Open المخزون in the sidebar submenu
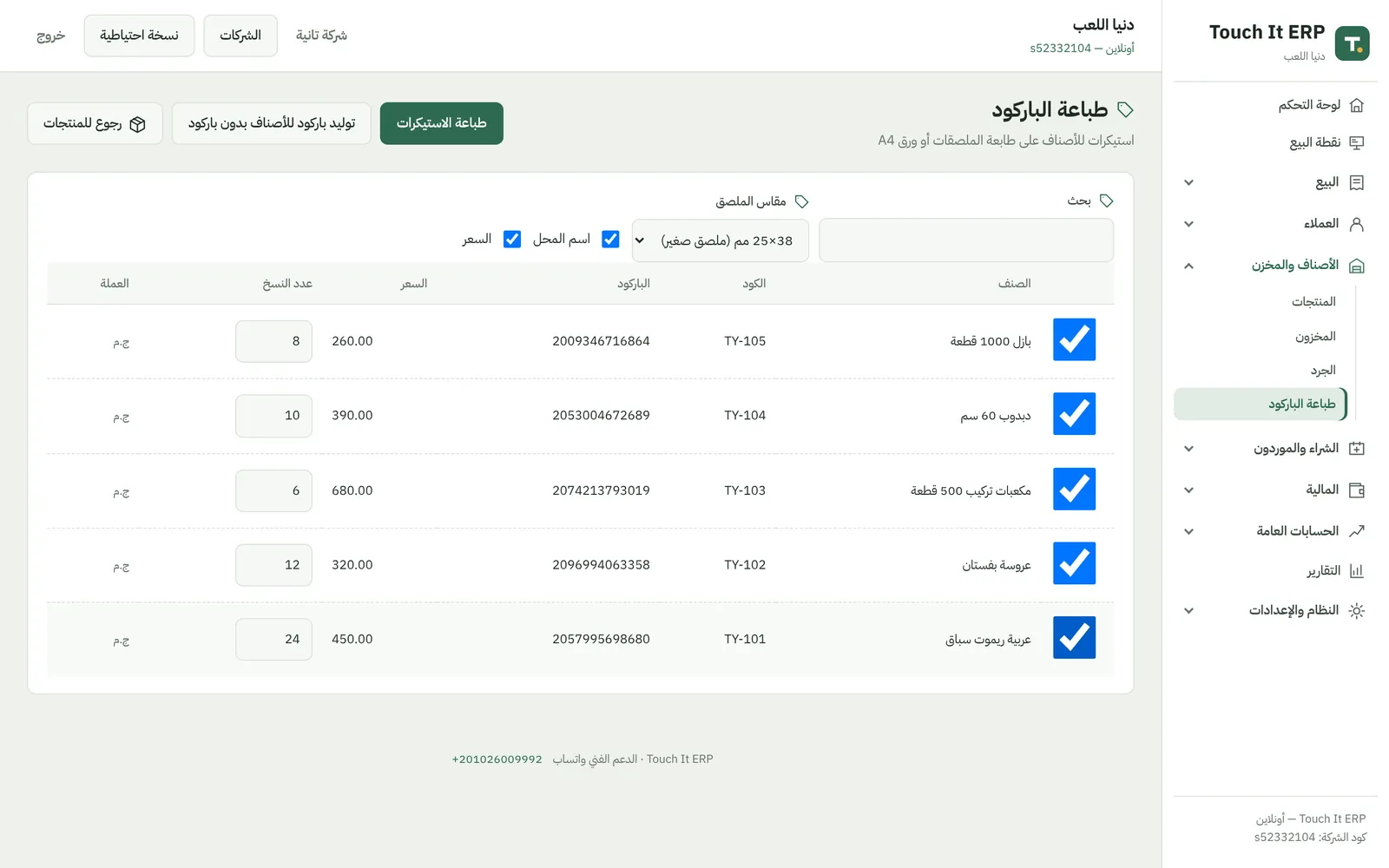 (1261, 337)
